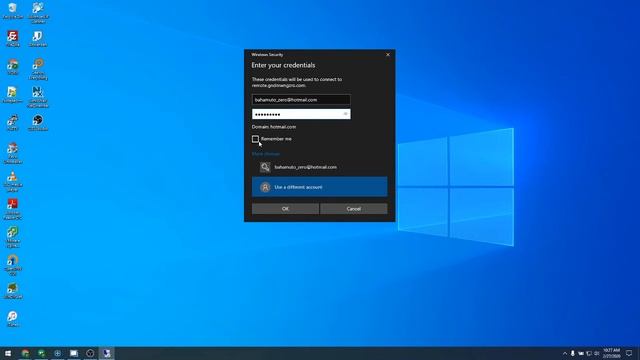Open the VLC media player desktop shortcut
640x360 pixels.
click(x=13, y=181)
